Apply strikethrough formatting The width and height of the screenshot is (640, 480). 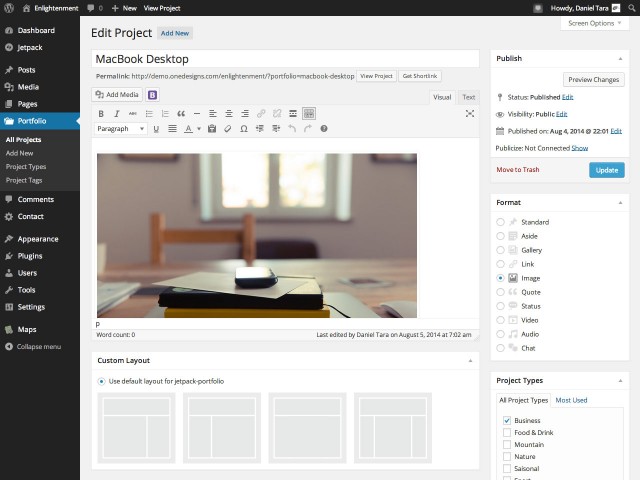133,114
